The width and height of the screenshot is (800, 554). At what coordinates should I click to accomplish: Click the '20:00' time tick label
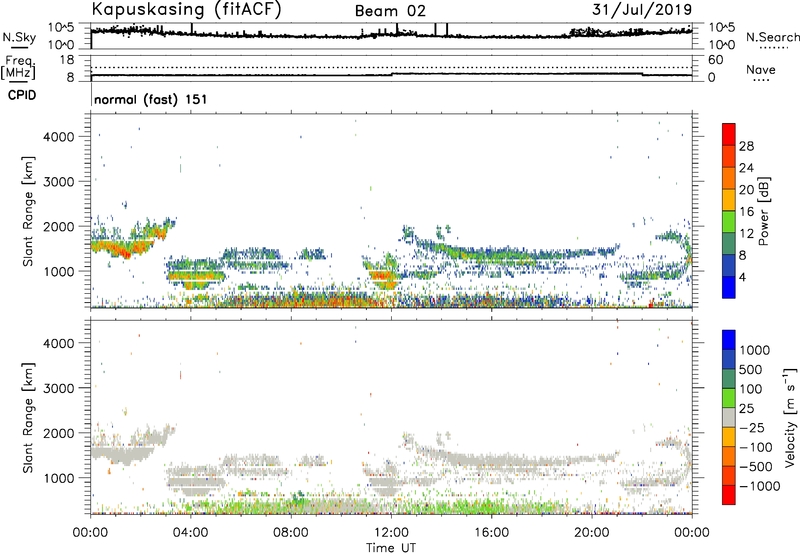coord(591,533)
